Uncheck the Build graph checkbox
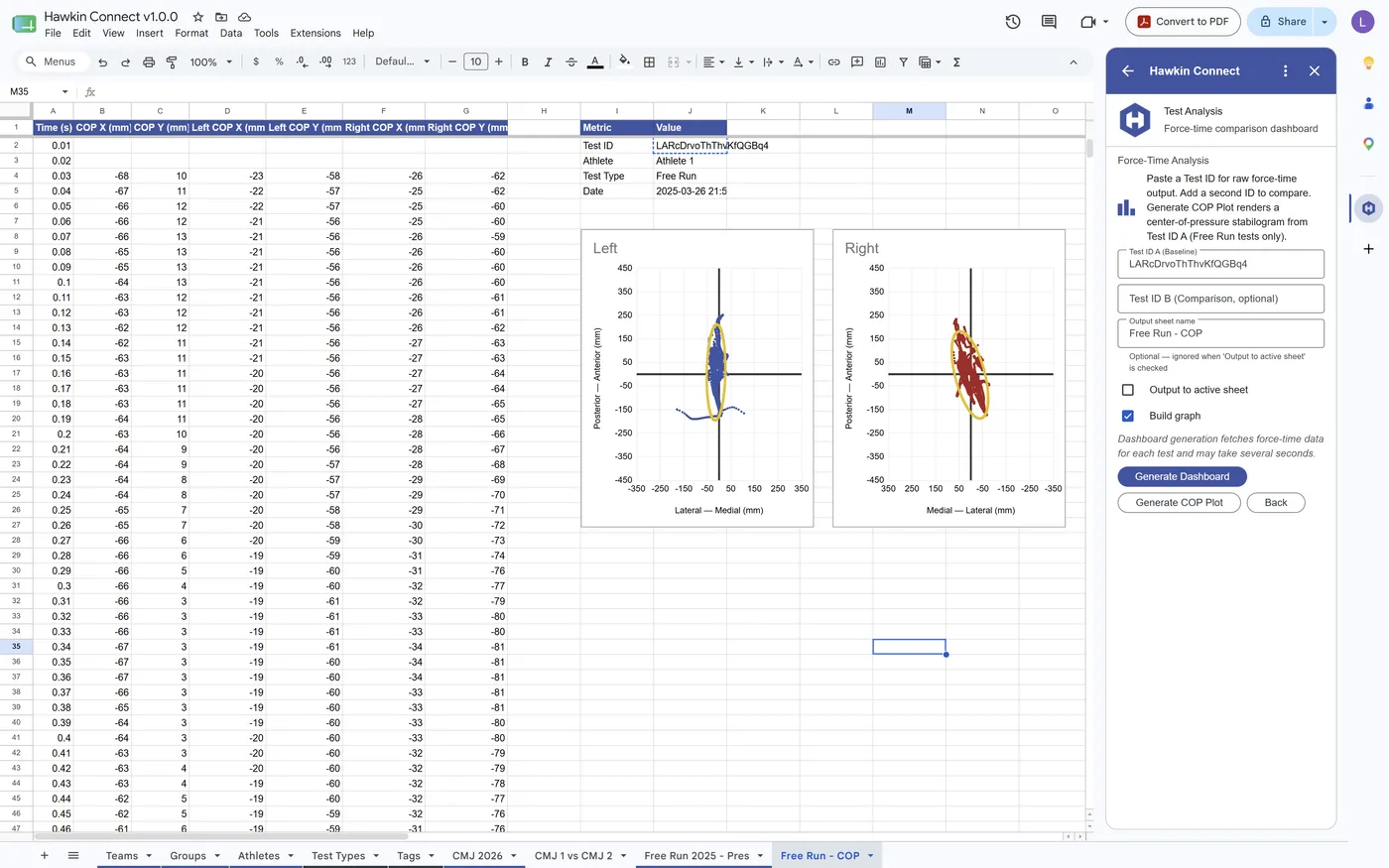1389x868 pixels. click(x=1128, y=416)
